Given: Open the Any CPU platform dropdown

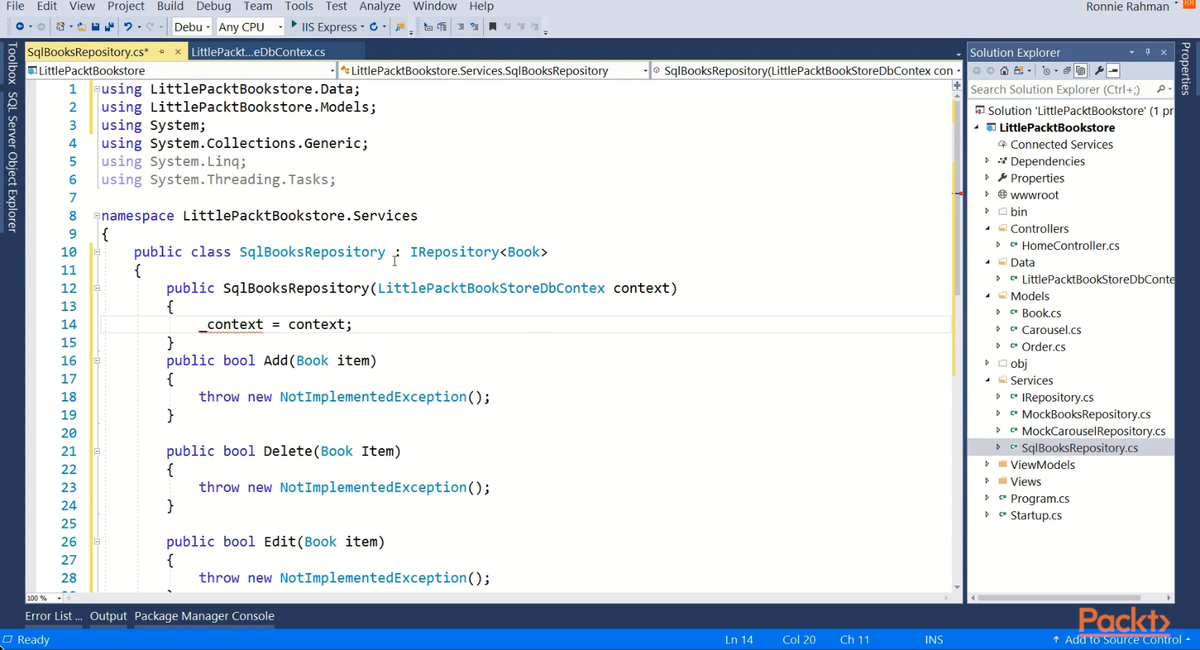Looking at the screenshot, I should point(250,26).
